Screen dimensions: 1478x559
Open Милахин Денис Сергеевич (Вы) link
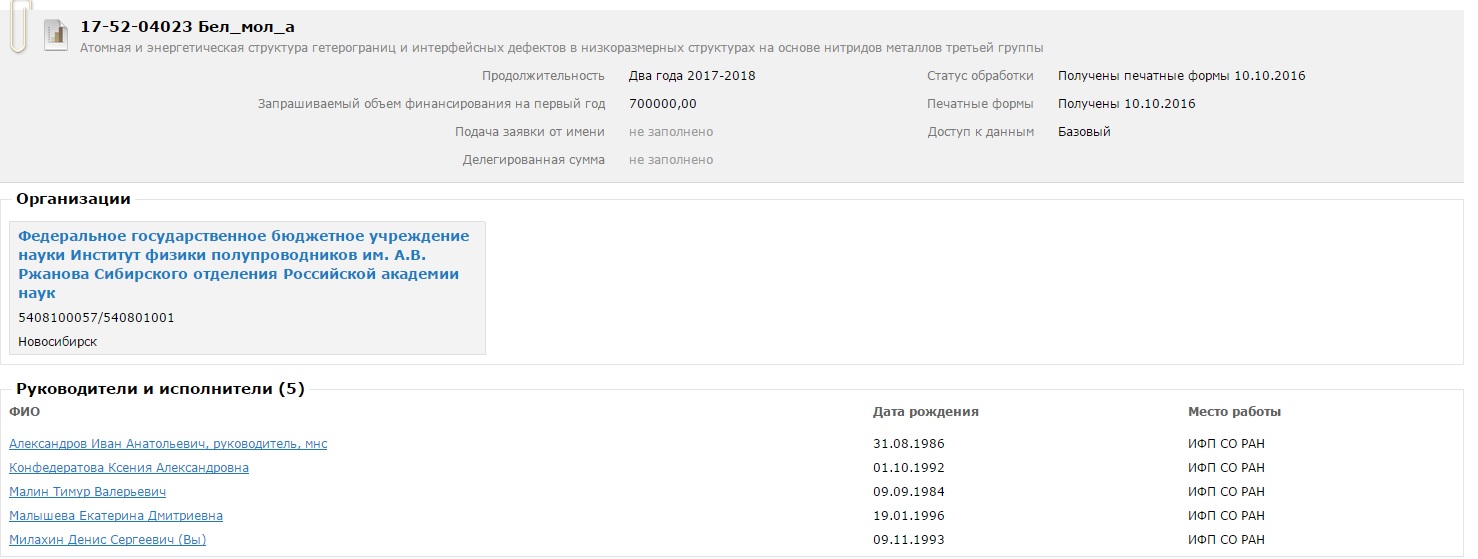107,540
